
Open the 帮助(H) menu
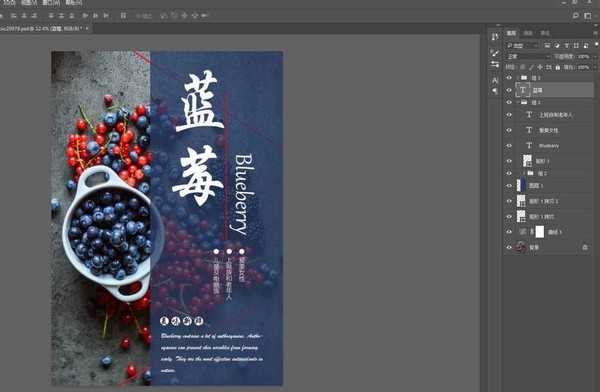[73, 3]
